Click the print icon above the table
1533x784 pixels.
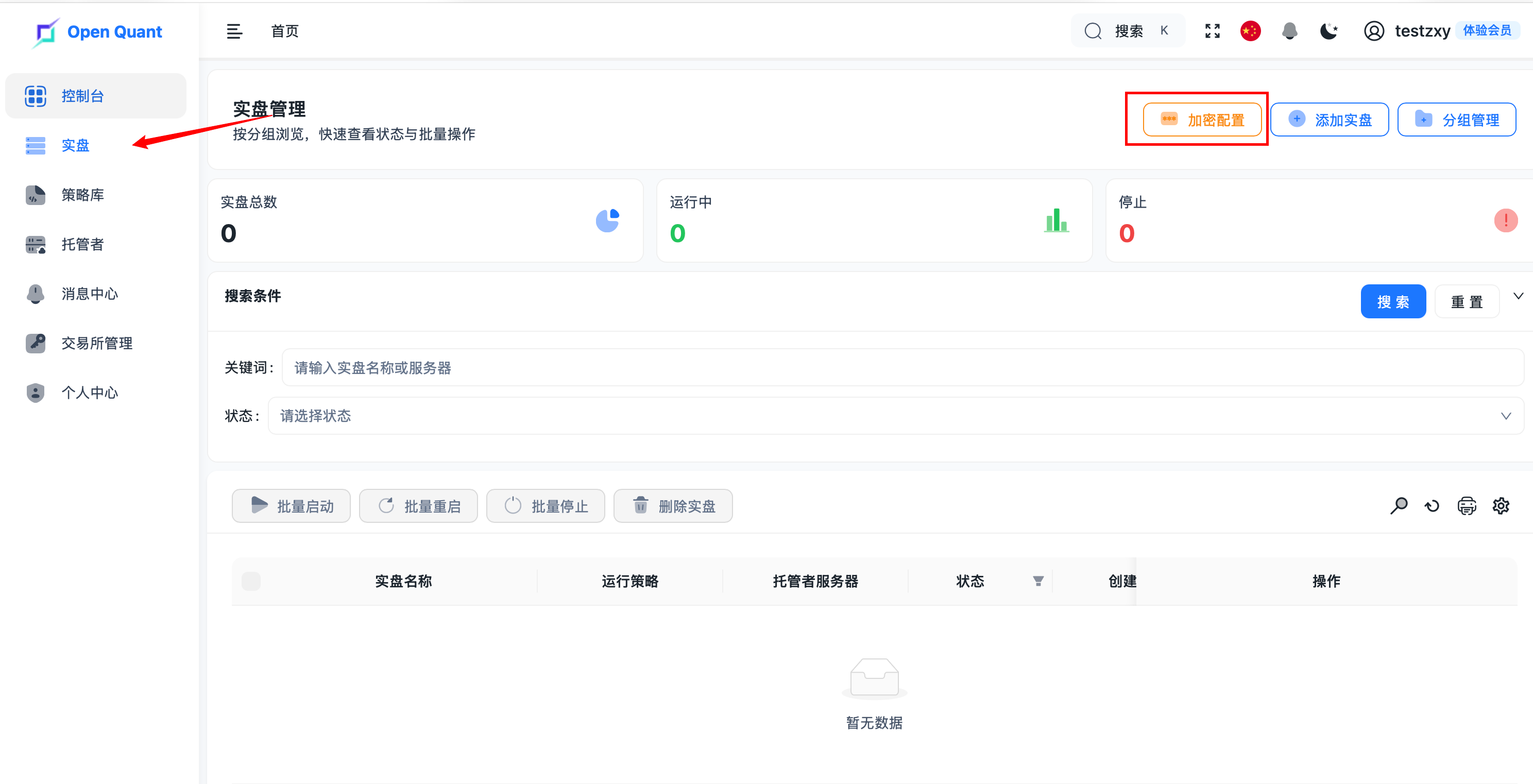[x=1467, y=505]
